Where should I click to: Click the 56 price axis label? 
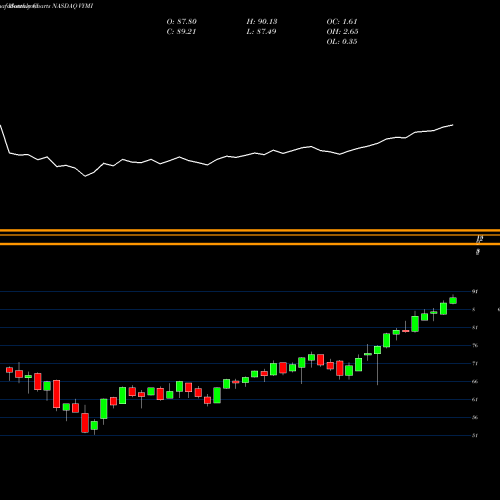475,418
